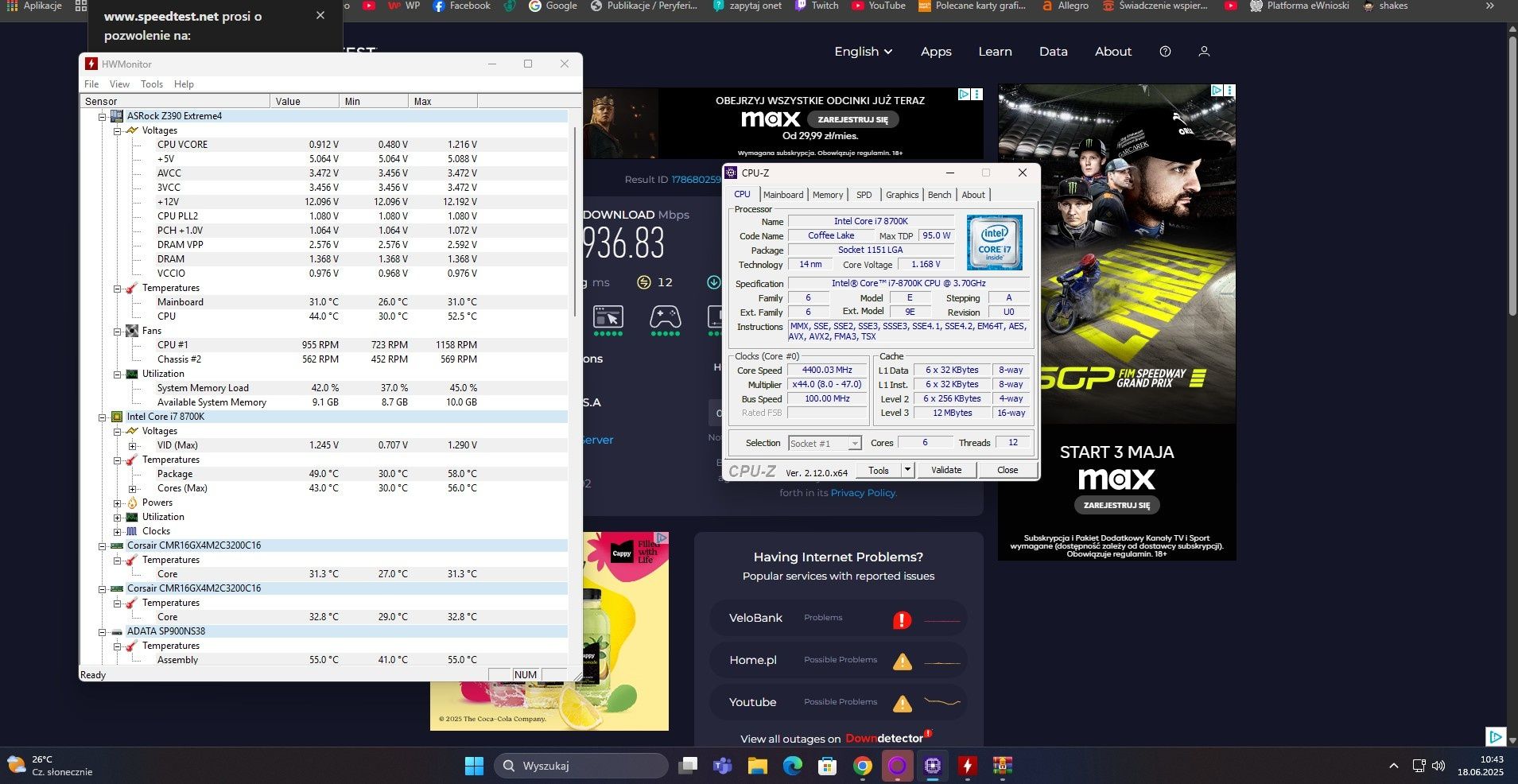This screenshot has width=1518, height=784.
Task: Click Intel Core i7 logo in CPU-Z
Action: (994, 243)
